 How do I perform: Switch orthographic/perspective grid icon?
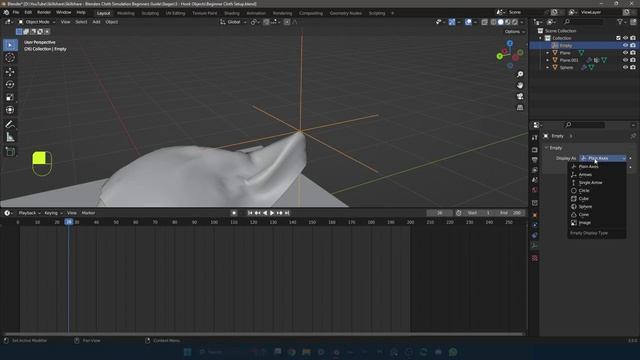click(x=520, y=107)
